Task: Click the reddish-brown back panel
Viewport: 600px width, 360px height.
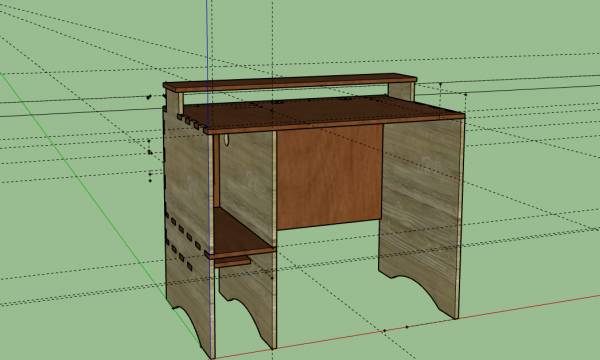Action: [x=329, y=176]
